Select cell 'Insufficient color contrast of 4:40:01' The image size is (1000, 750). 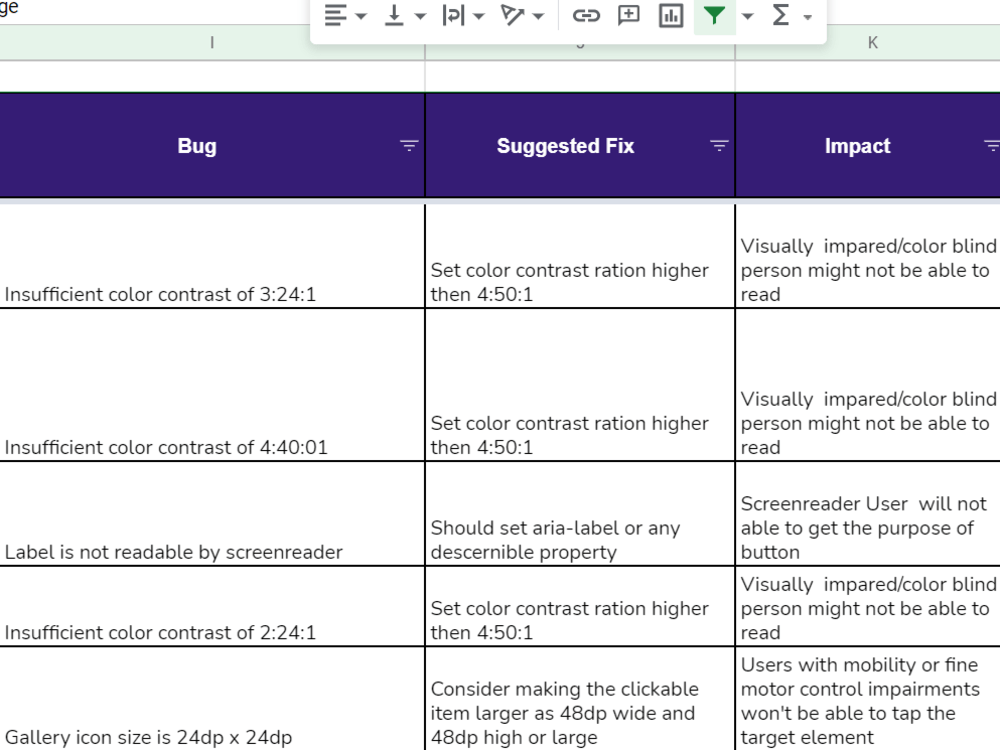click(x=212, y=385)
